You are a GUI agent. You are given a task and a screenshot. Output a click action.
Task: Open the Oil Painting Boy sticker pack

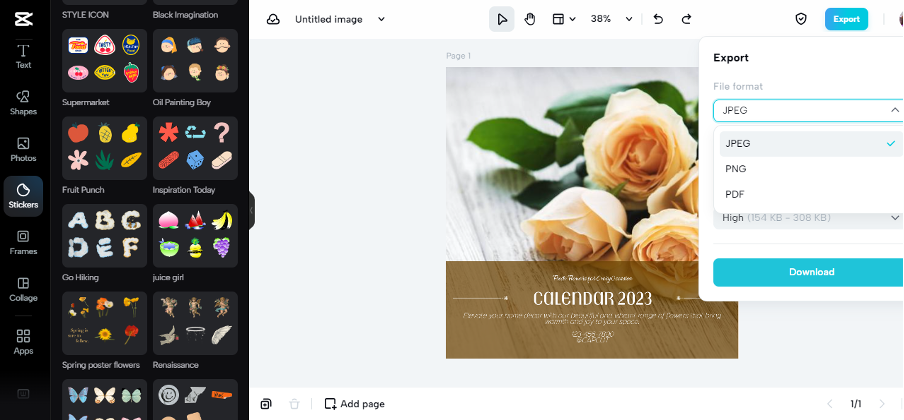coord(195,61)
